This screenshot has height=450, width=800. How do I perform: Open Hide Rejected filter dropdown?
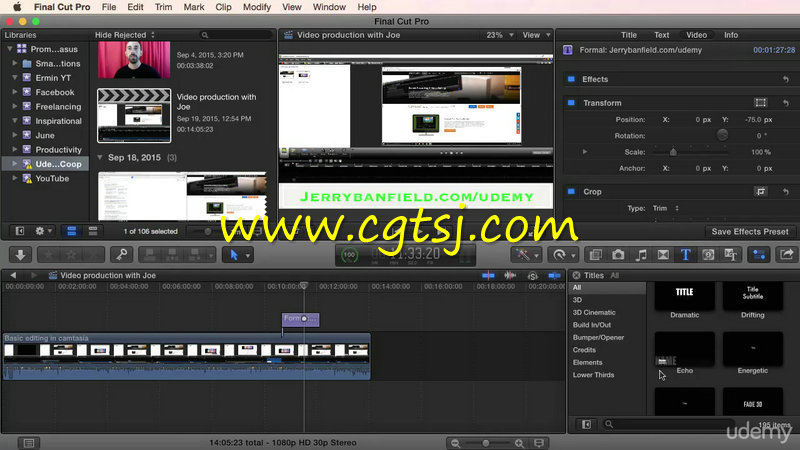click(124, 35)
